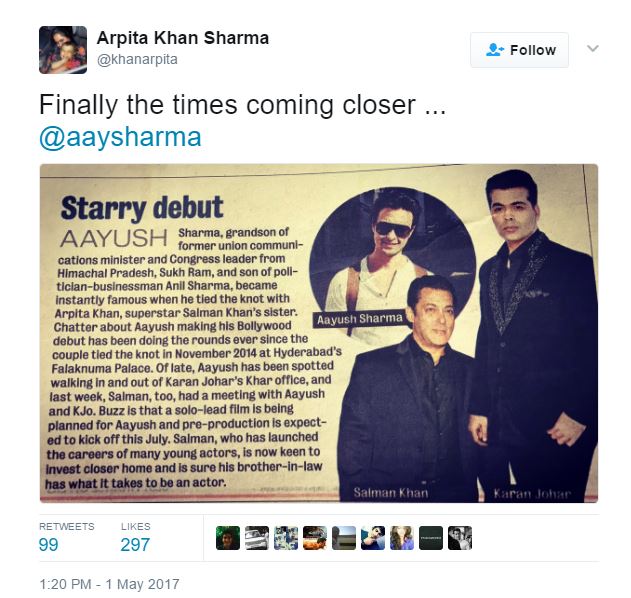Click the Follow button
This screenshot has width=631, height=598.
[520, 50]
